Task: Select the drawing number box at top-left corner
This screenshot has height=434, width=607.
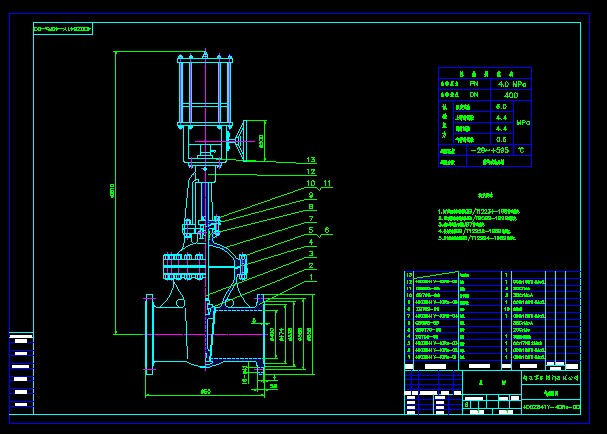Action: click(63, 30)
